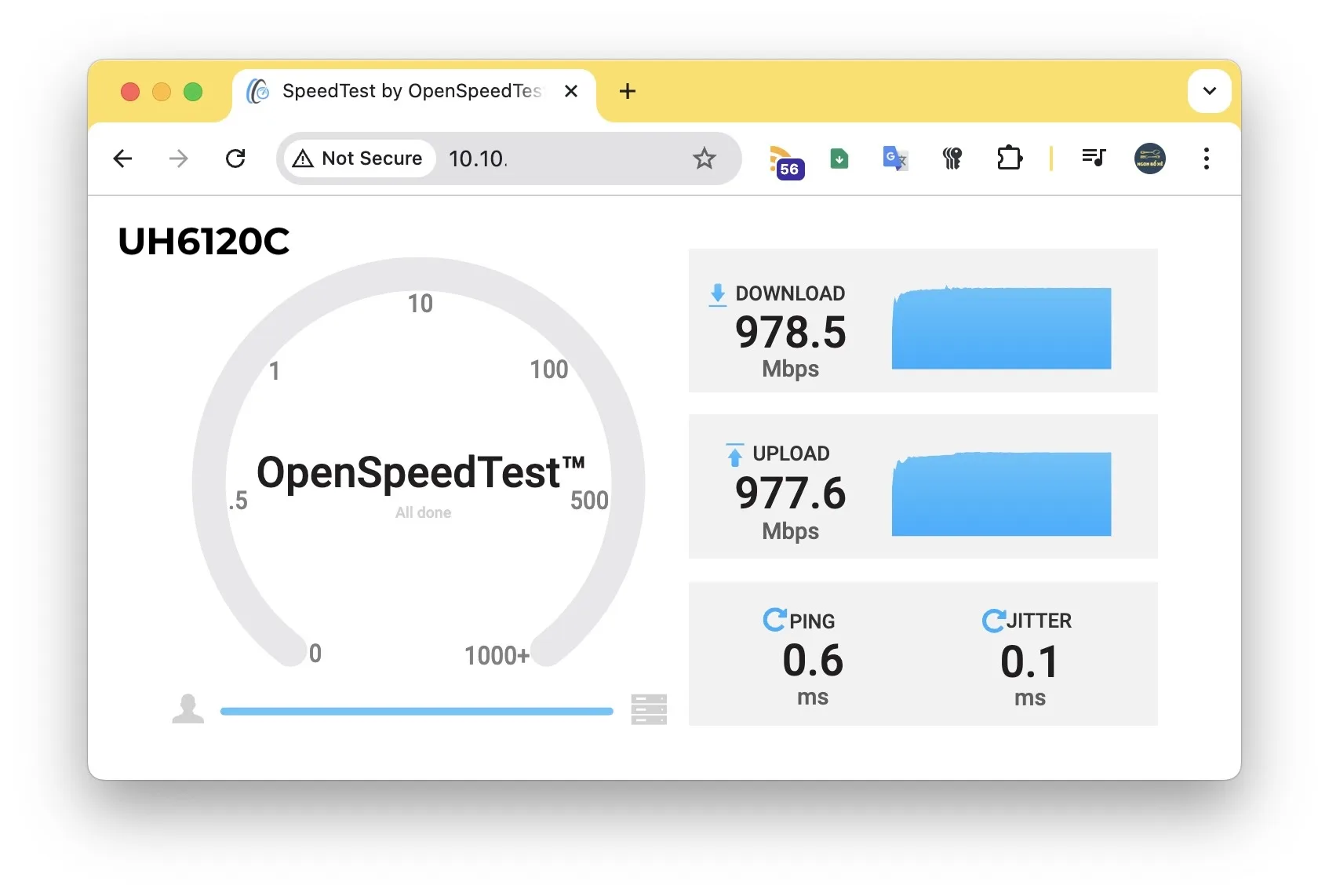
Task: Open the Google Translate extension
Action: click(895, 158)
